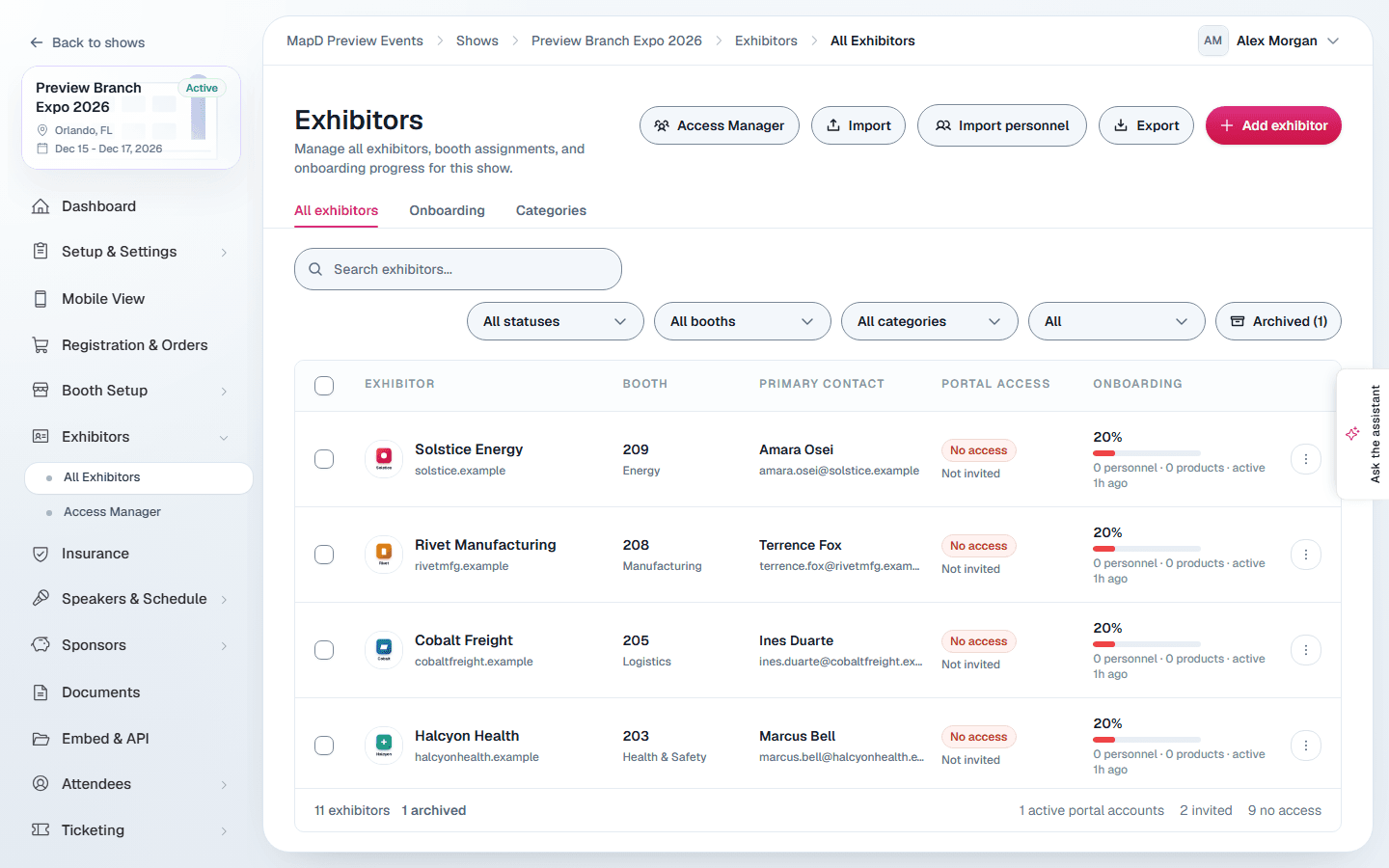The width and height of the screenshot is (1389, 868).
Task: Open the All categories filter dropdown
Action: (930, 321)
